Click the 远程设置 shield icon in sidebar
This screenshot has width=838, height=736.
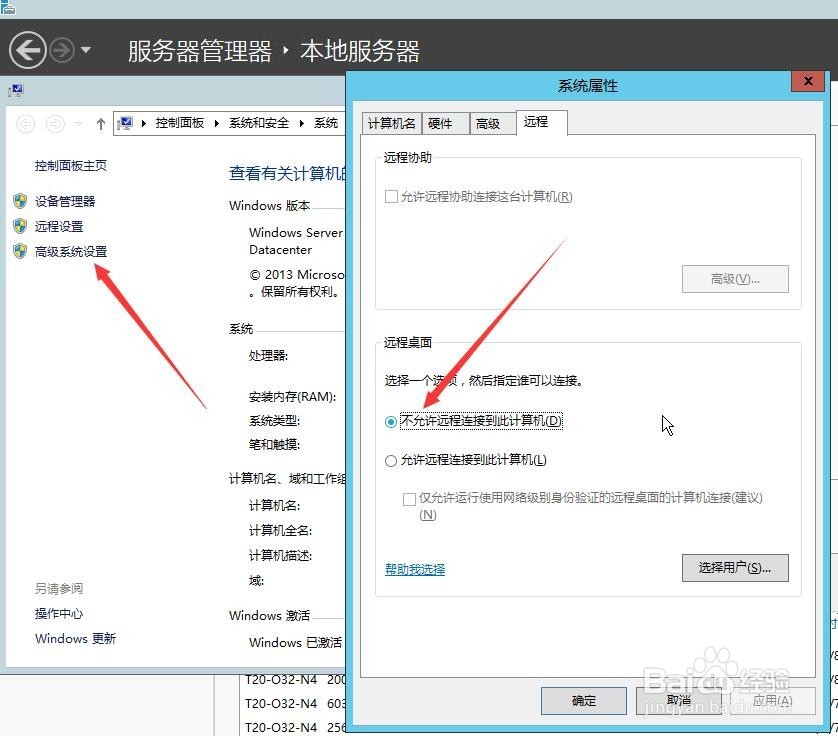22,226
